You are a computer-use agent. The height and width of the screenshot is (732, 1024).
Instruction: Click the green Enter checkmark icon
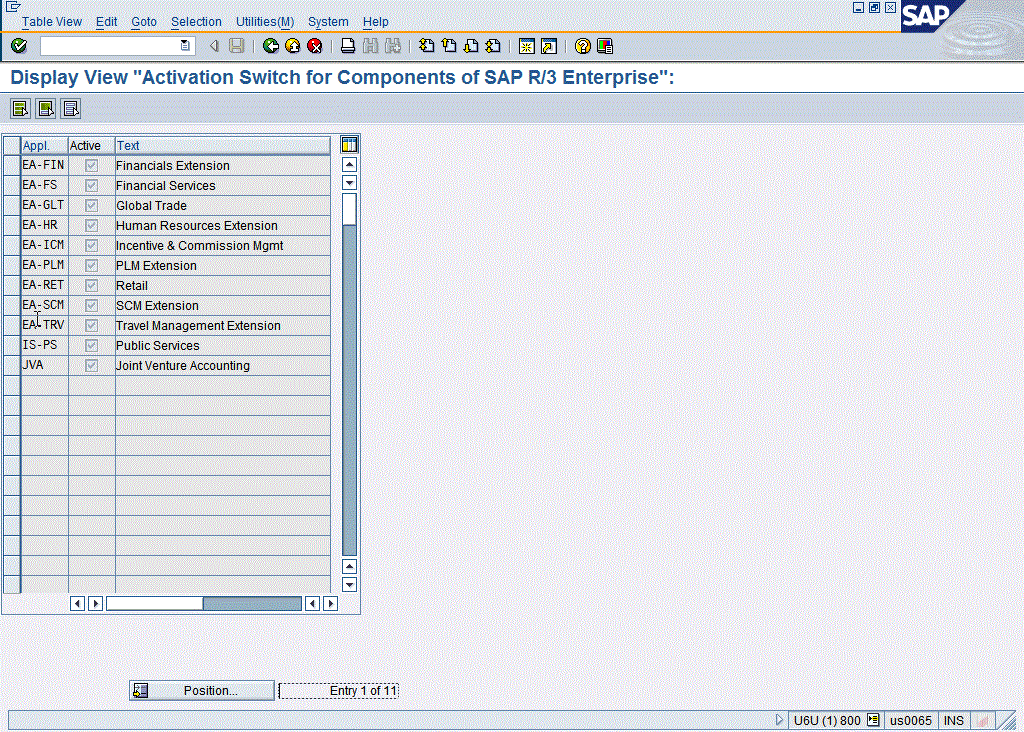pyautogui.click(x=19, y=46)
